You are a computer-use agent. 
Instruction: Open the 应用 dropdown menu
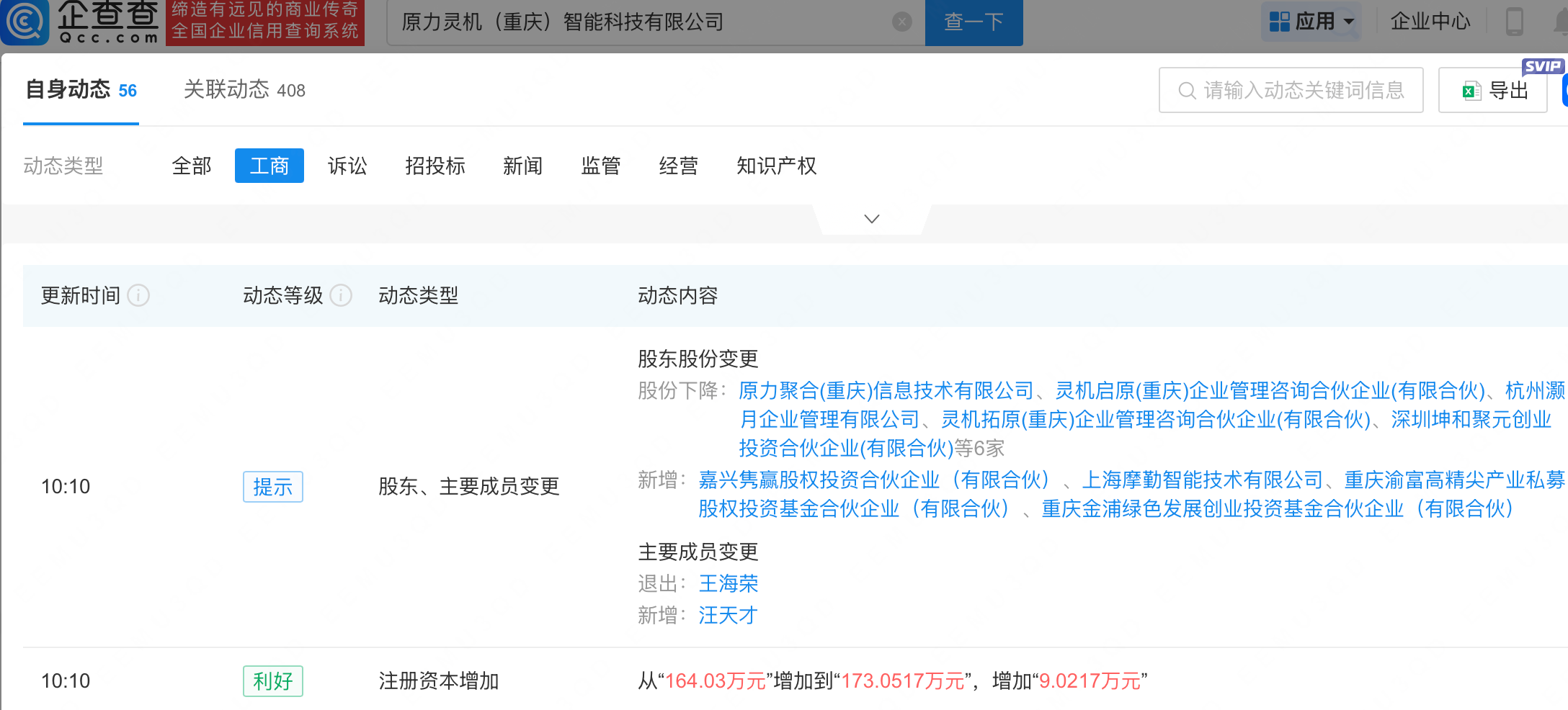coord(1312,22)
